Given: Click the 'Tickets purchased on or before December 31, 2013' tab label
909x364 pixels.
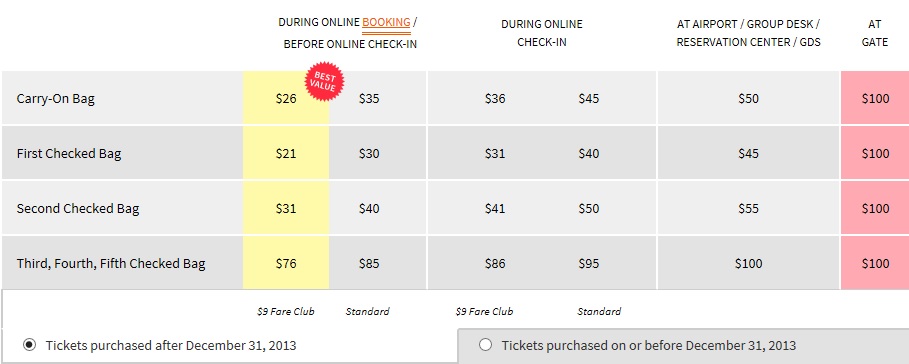Looking at the screenshot, I should coord(649,345).
